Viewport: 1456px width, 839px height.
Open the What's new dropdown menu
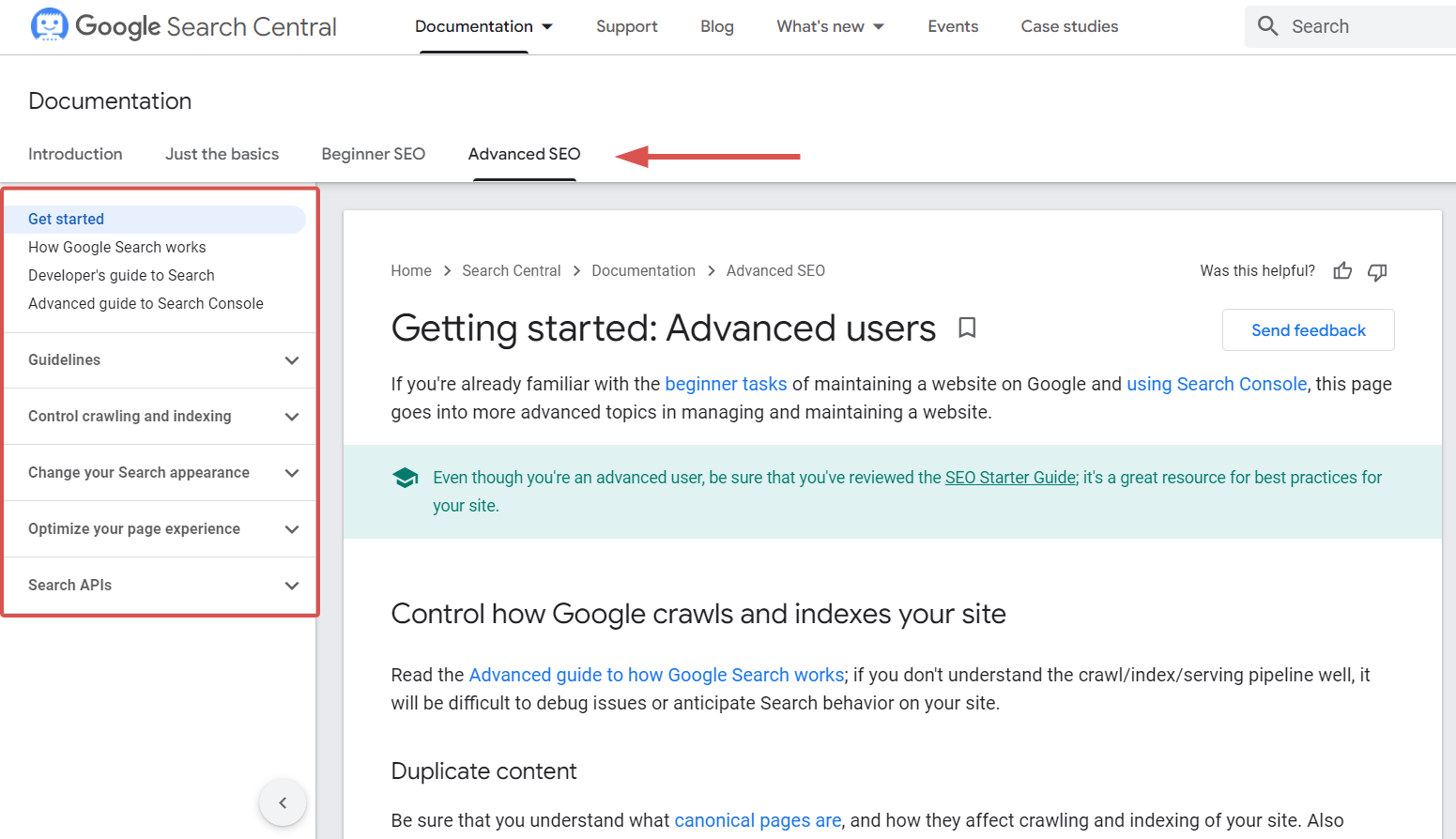(x=830, y=26)
